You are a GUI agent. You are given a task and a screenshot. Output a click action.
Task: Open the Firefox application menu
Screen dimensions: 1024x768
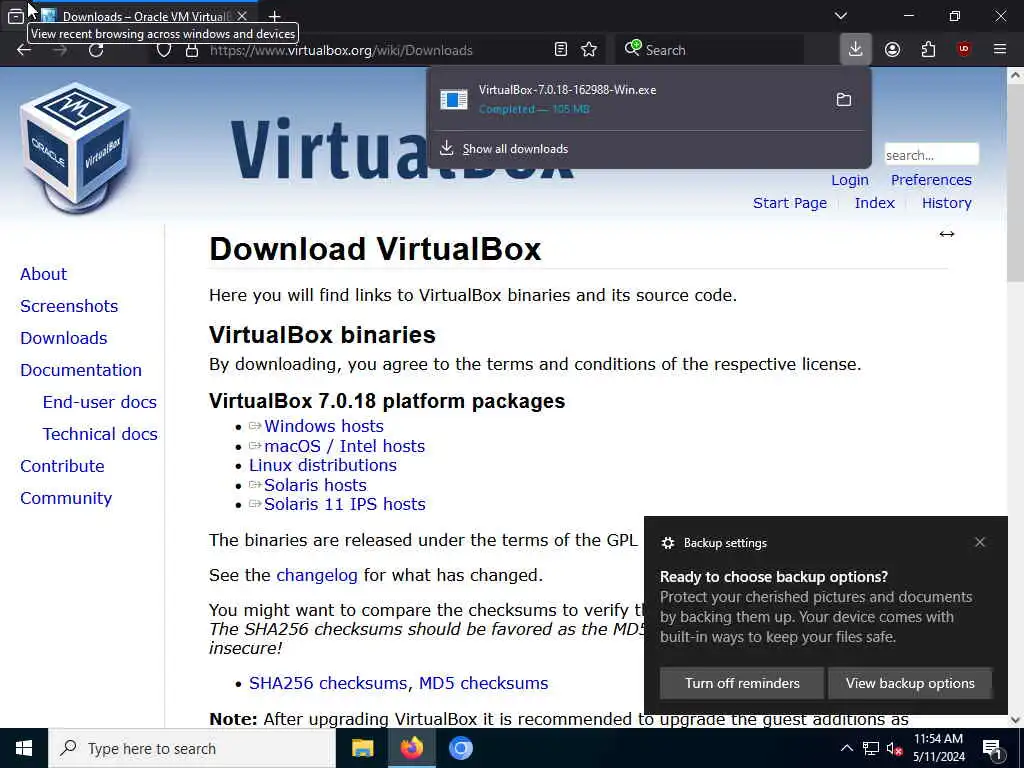pos(1000,50)
